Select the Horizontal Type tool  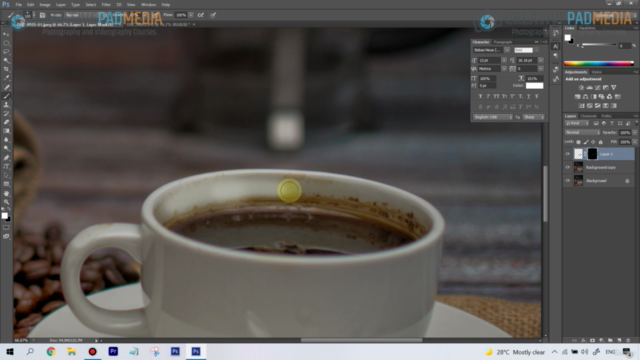[6, 167]
